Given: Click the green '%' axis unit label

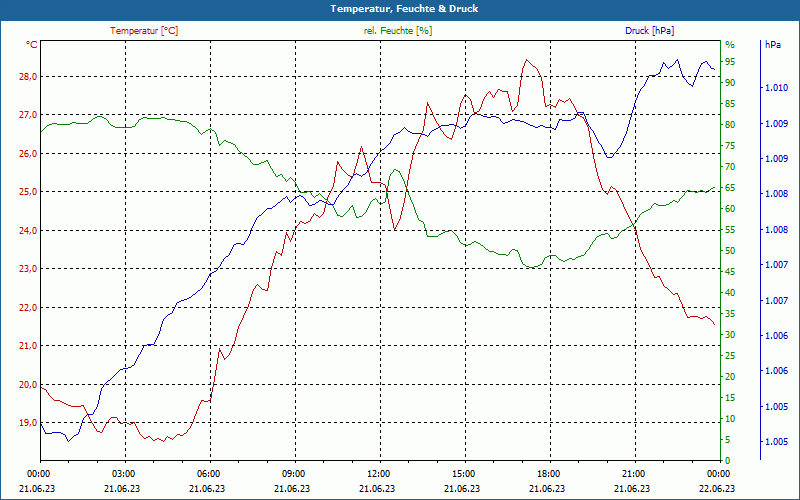Looking at the screenshot, I should click(x=730, y=45).
